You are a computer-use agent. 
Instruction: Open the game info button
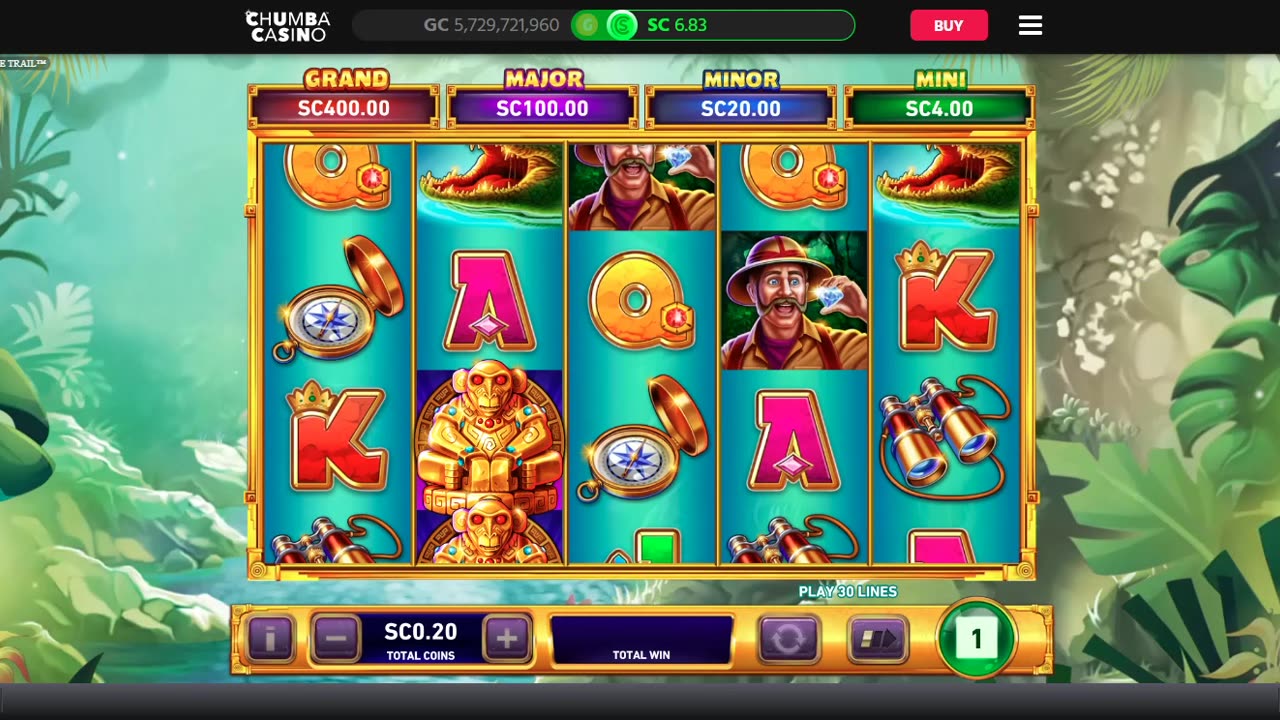(x=270, y=638)
